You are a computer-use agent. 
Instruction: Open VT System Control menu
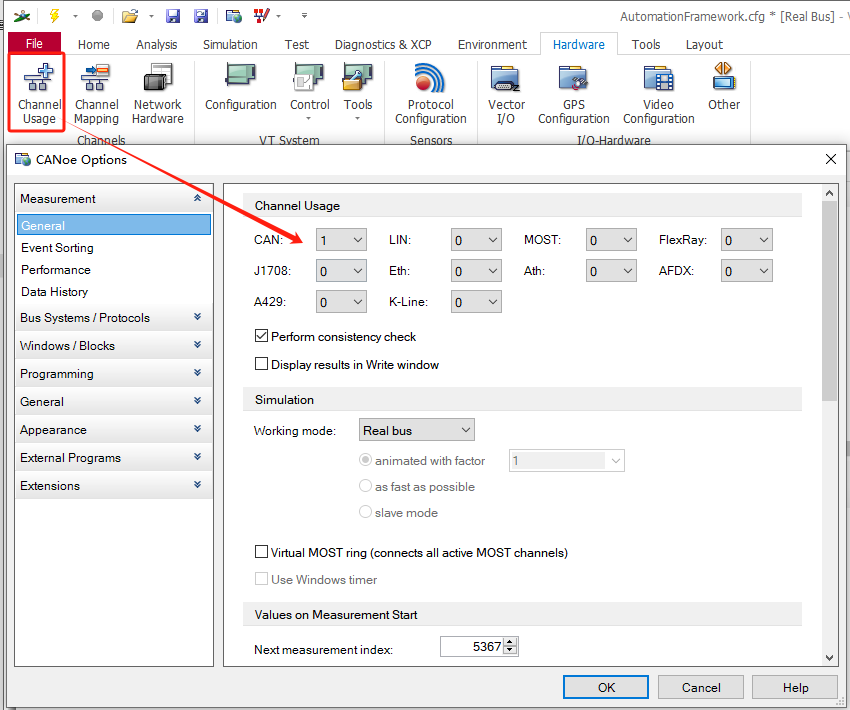coord(309,91)
